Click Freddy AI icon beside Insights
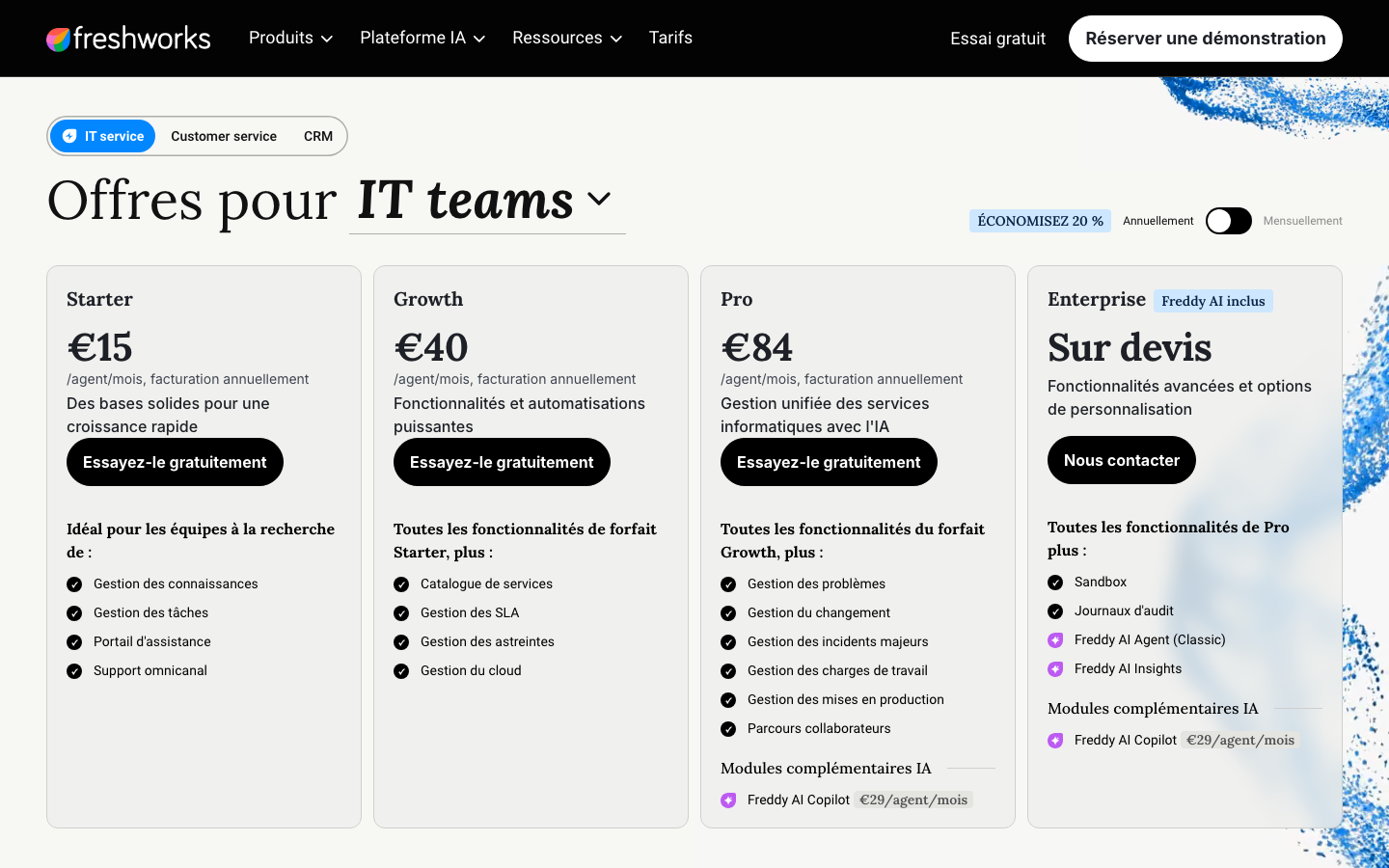 [1055, 669]
